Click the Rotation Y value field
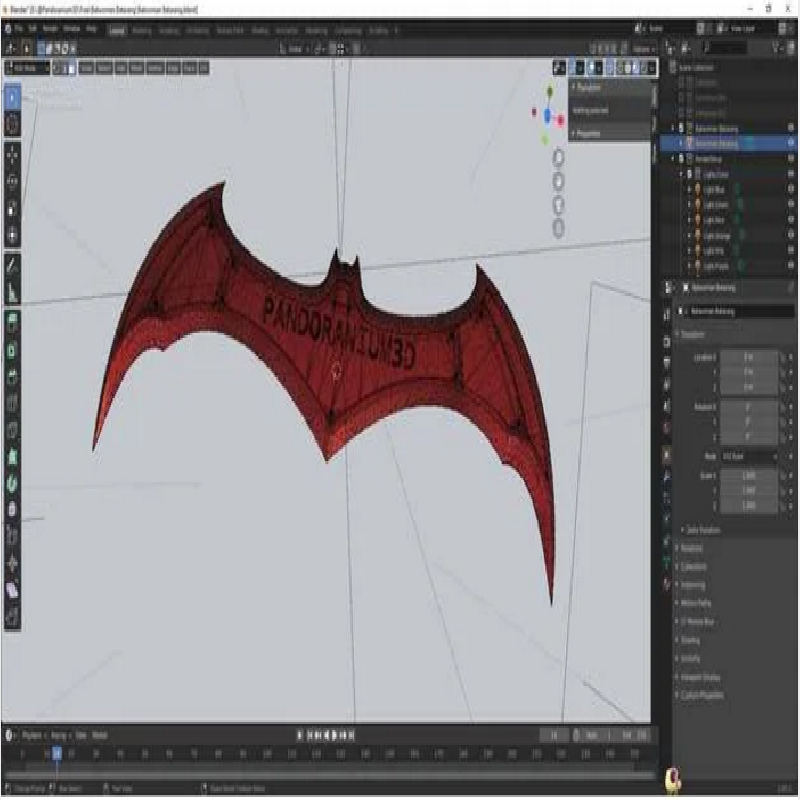This screenshot has width=800, height=800. tap(749, 422)
